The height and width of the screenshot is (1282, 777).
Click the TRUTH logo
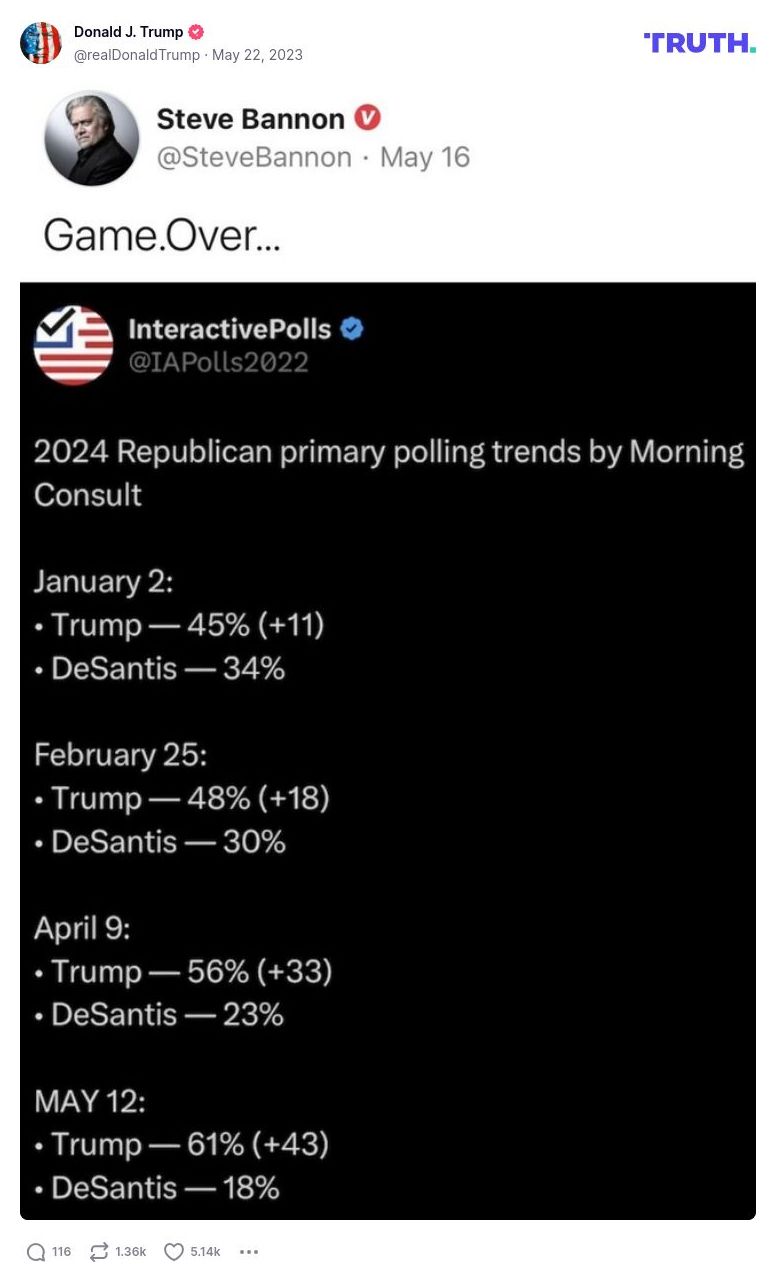point(698,42)
